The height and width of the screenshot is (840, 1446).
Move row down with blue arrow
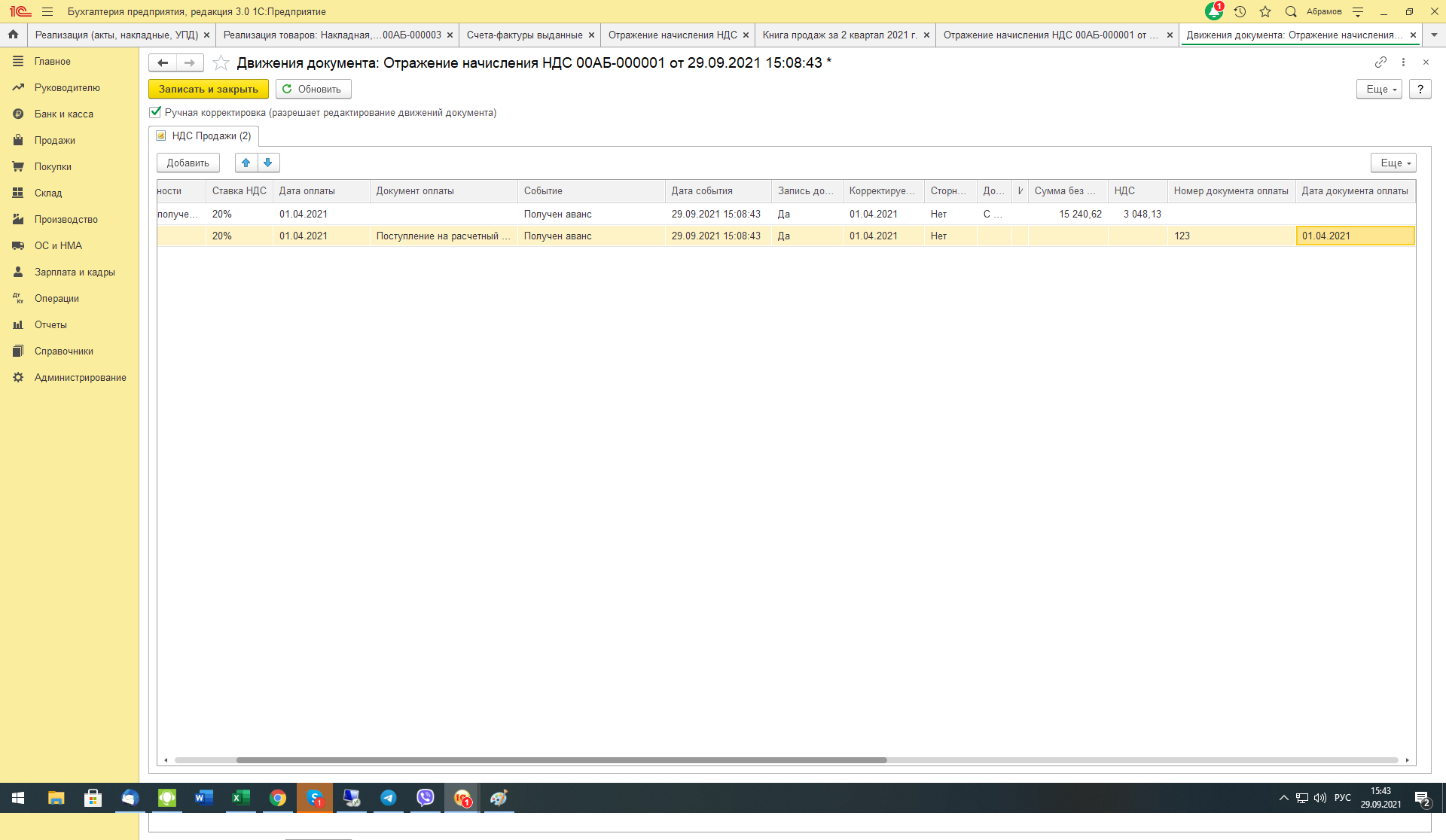click(268, 163)
